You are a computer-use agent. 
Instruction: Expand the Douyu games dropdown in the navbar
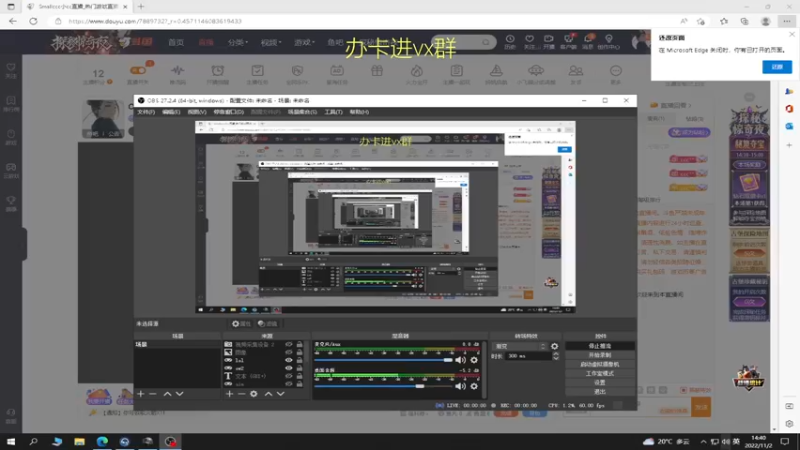pyautogui.click(x=304, y=42)
